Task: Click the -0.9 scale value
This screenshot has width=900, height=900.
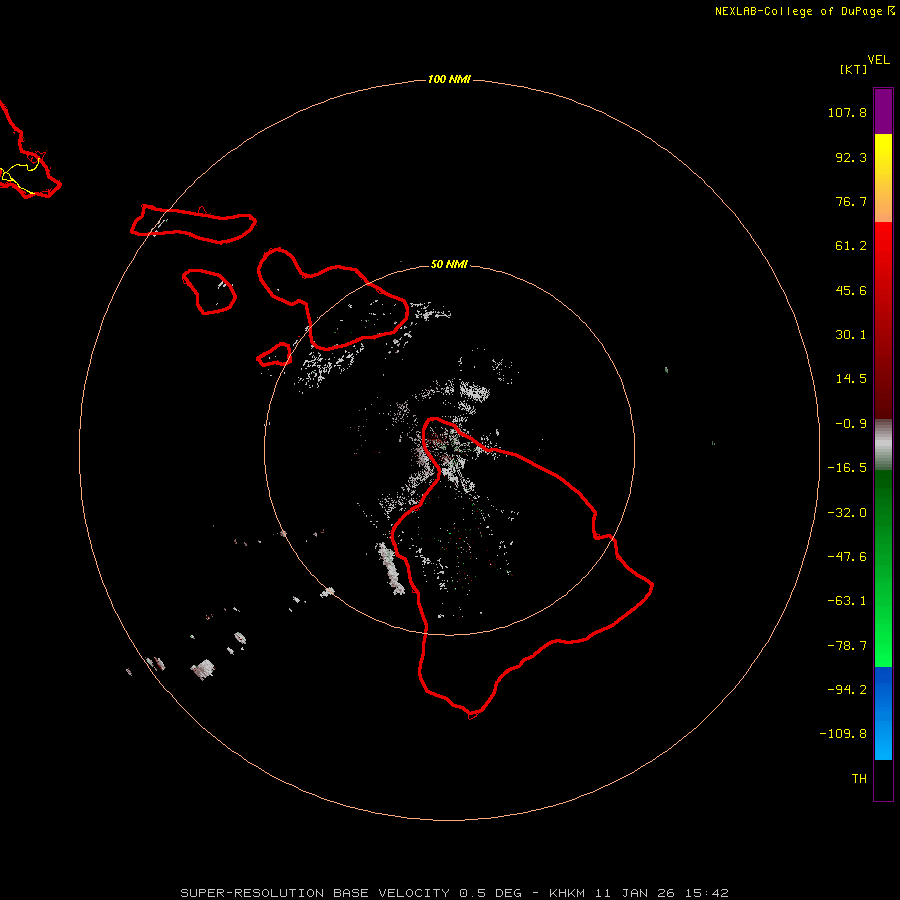Action: pyautogui.click(x=851, y=424)
